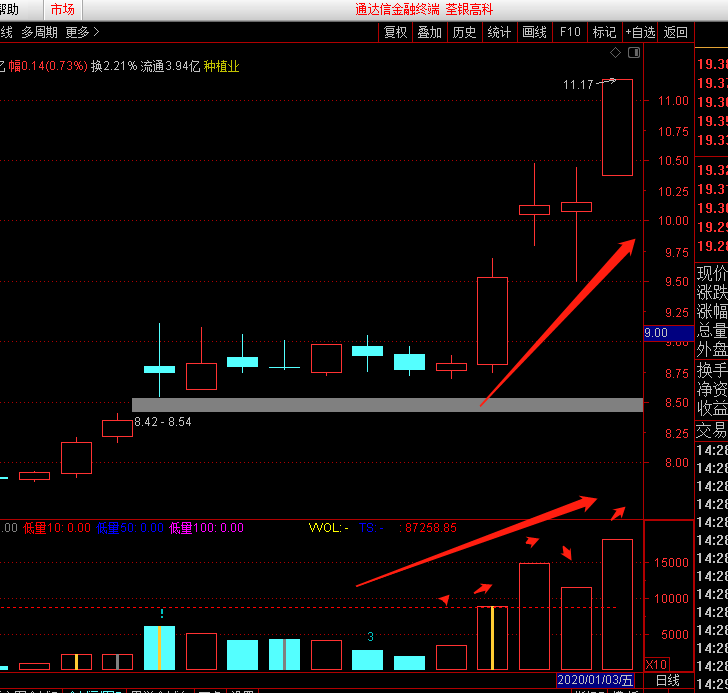The image size is (728, 693).
Task: Add stock via +自选 button
Action: 640,32
